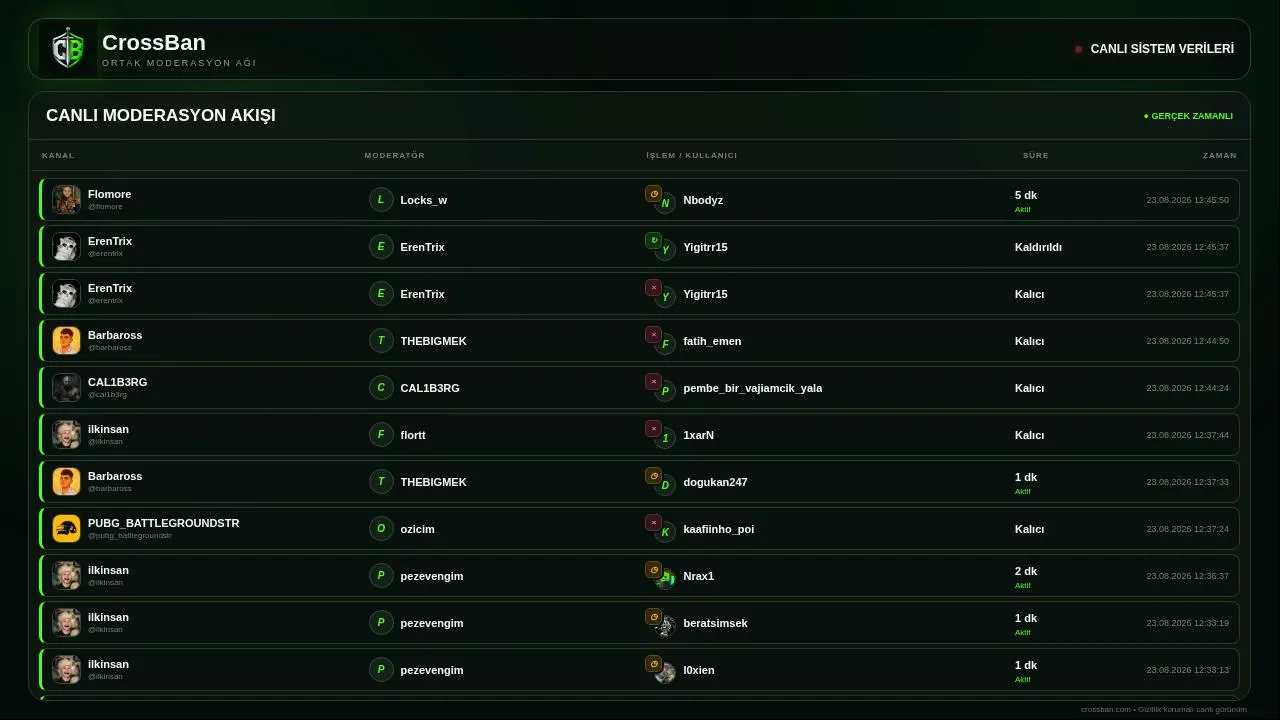Click the PUBG_BATTLEGROUNDSTR channel avatar
This screenshot has width=1280, height=720.
pyautogui.click(x=66, y=528)
